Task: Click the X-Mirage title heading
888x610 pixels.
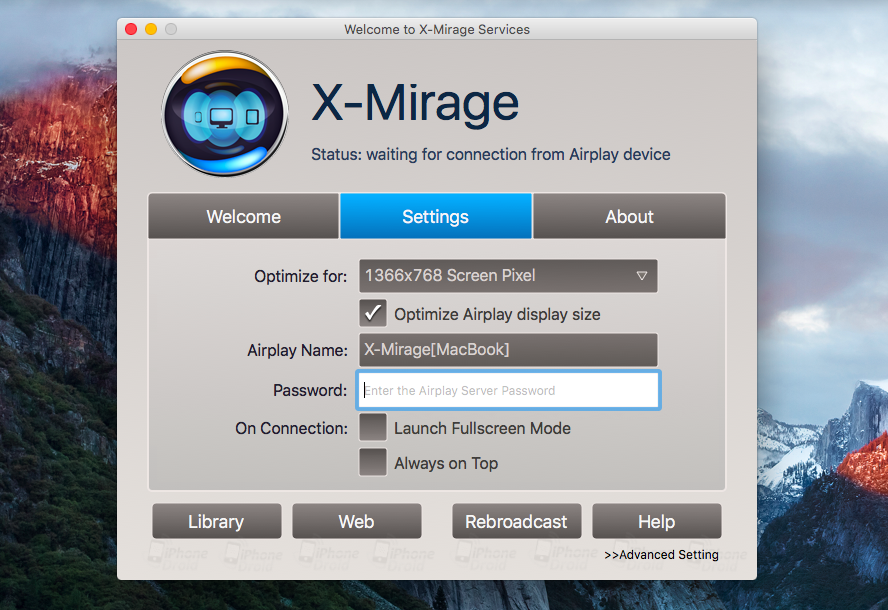Action: coord(415,103)
